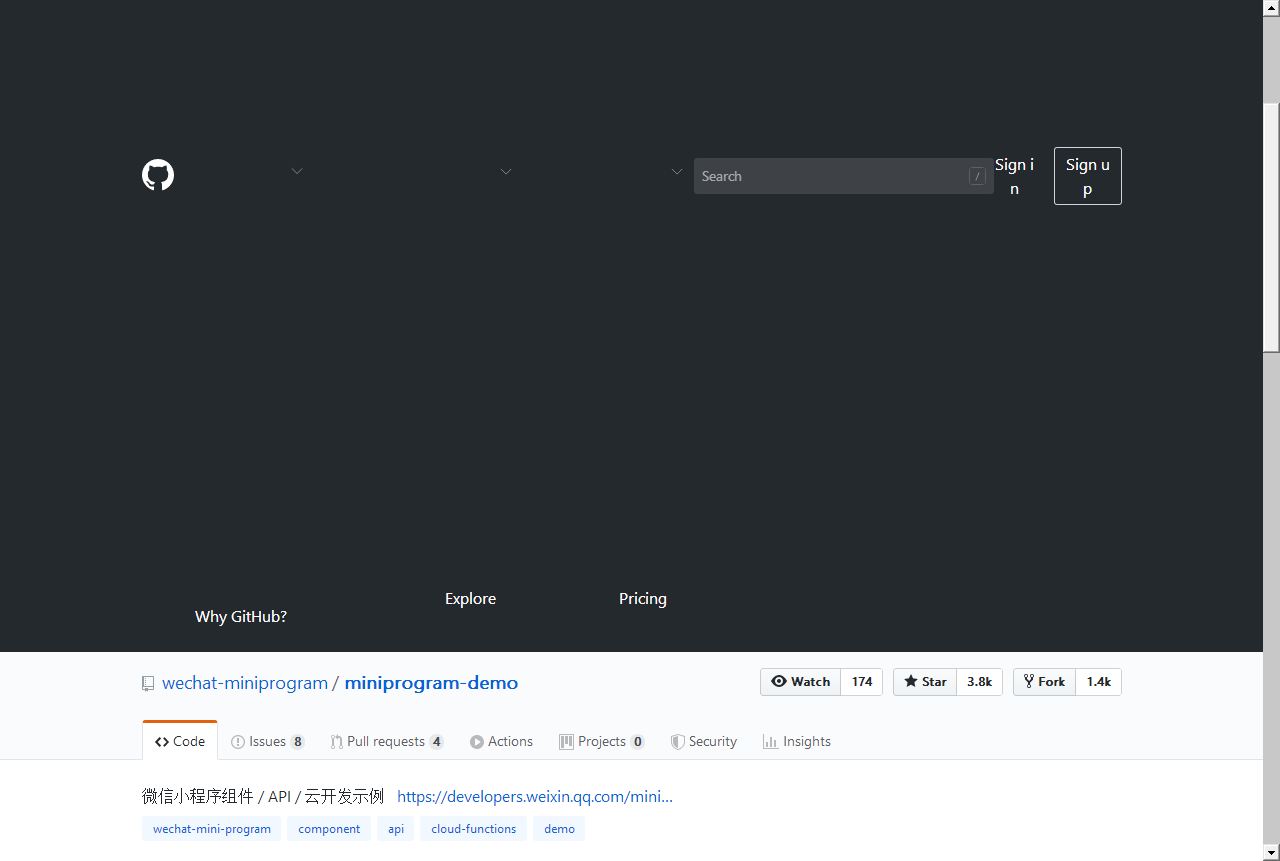Click the description text 微信小程序组件 / API / 云开发示例
This screenshot has width=1280, height=861.
click(263, 797)
